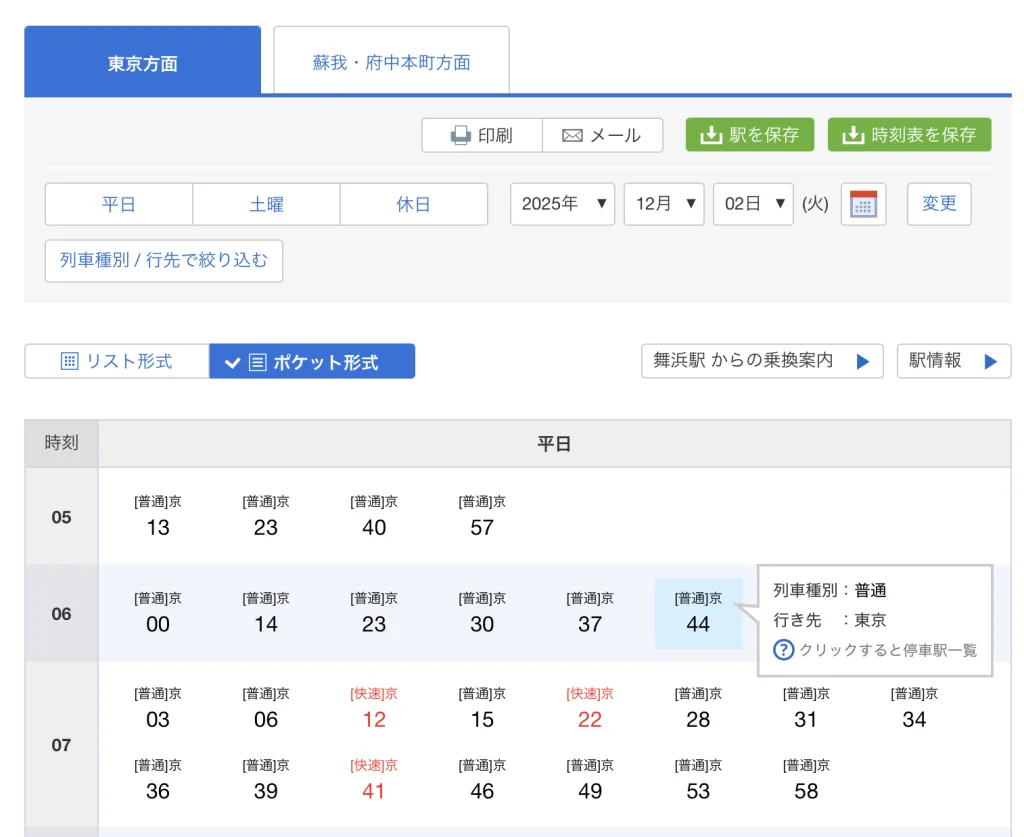Click 列車種別 / 行先で絞り込む filter button
Image resolution: width=1024 pixels, height=837 pixels.
click(x=164, y=261)
